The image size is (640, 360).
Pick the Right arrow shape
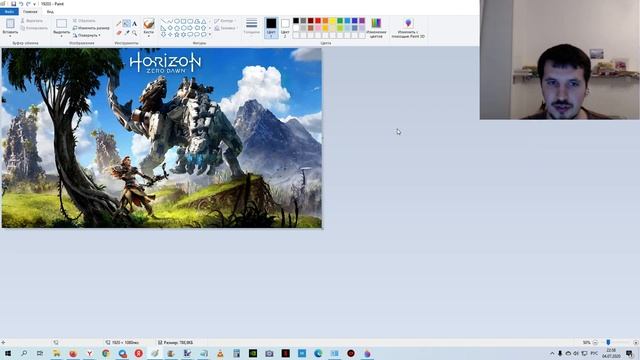[190, 28]
